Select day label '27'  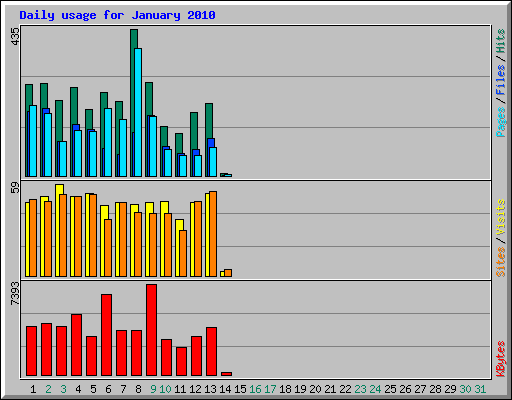click(x=420, y=389)
